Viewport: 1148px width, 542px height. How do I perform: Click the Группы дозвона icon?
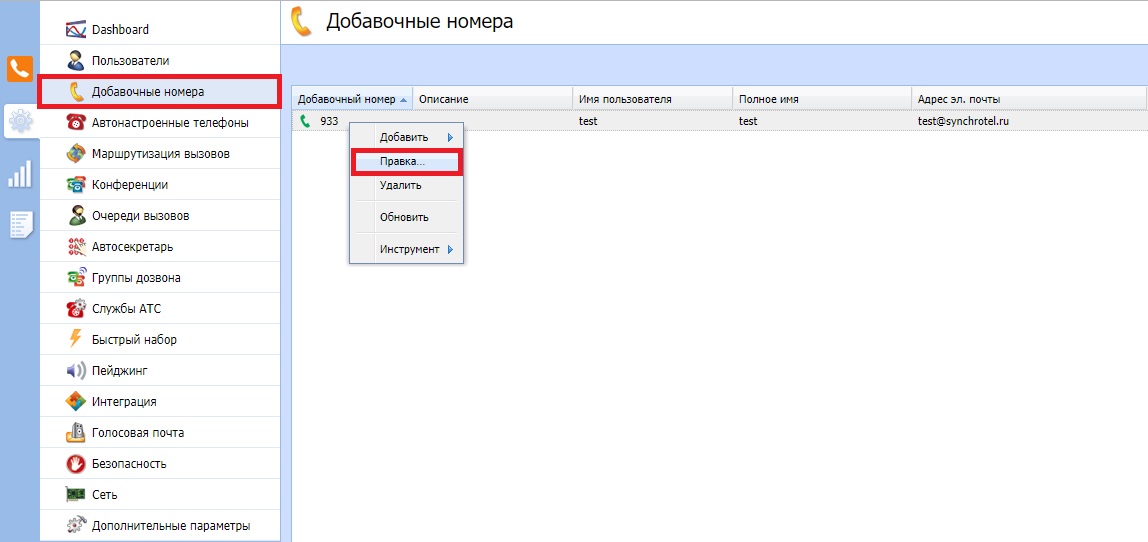coord(76,278)
